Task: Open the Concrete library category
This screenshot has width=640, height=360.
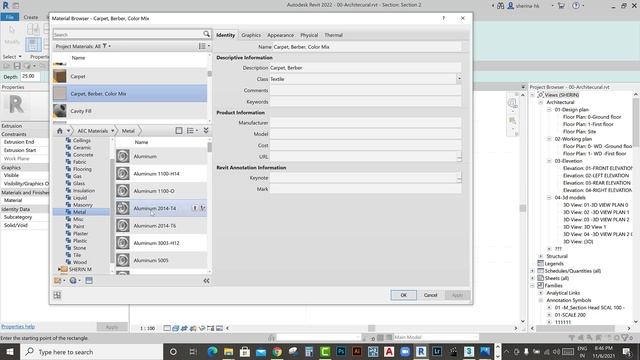Action: coord(83,155)
